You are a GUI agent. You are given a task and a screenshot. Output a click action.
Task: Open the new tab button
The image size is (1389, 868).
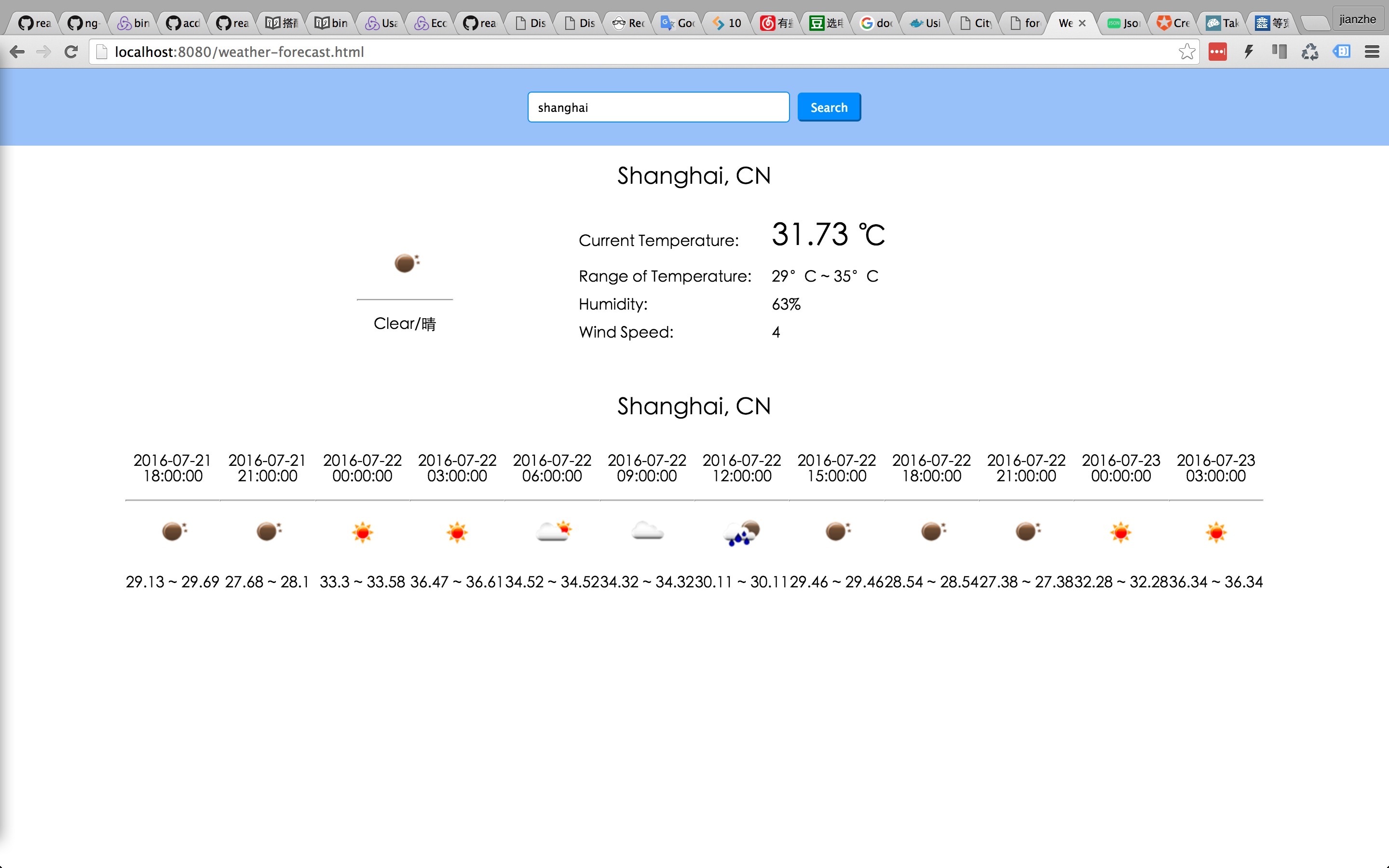point(1314,24)
